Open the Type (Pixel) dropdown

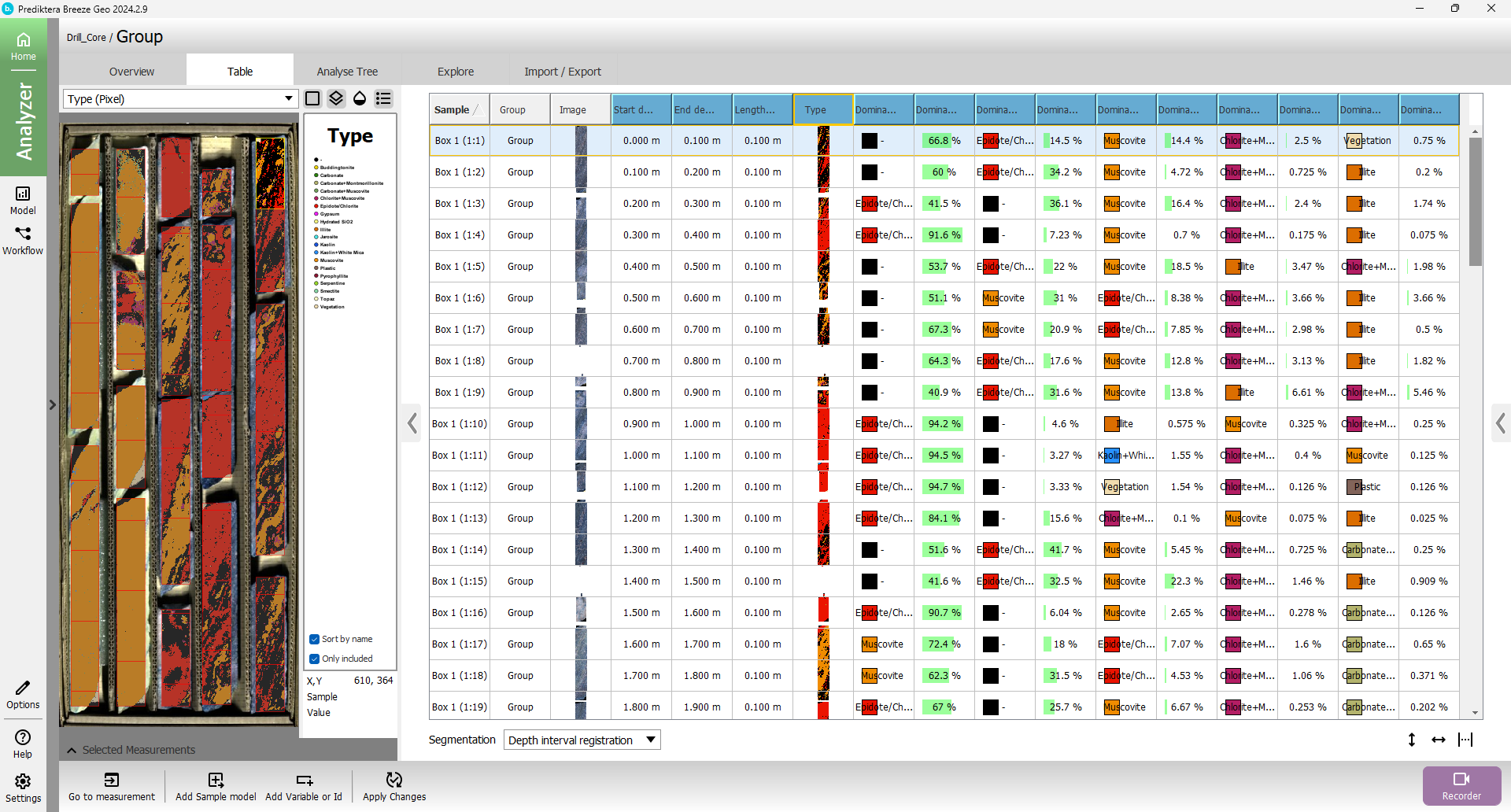179,99
